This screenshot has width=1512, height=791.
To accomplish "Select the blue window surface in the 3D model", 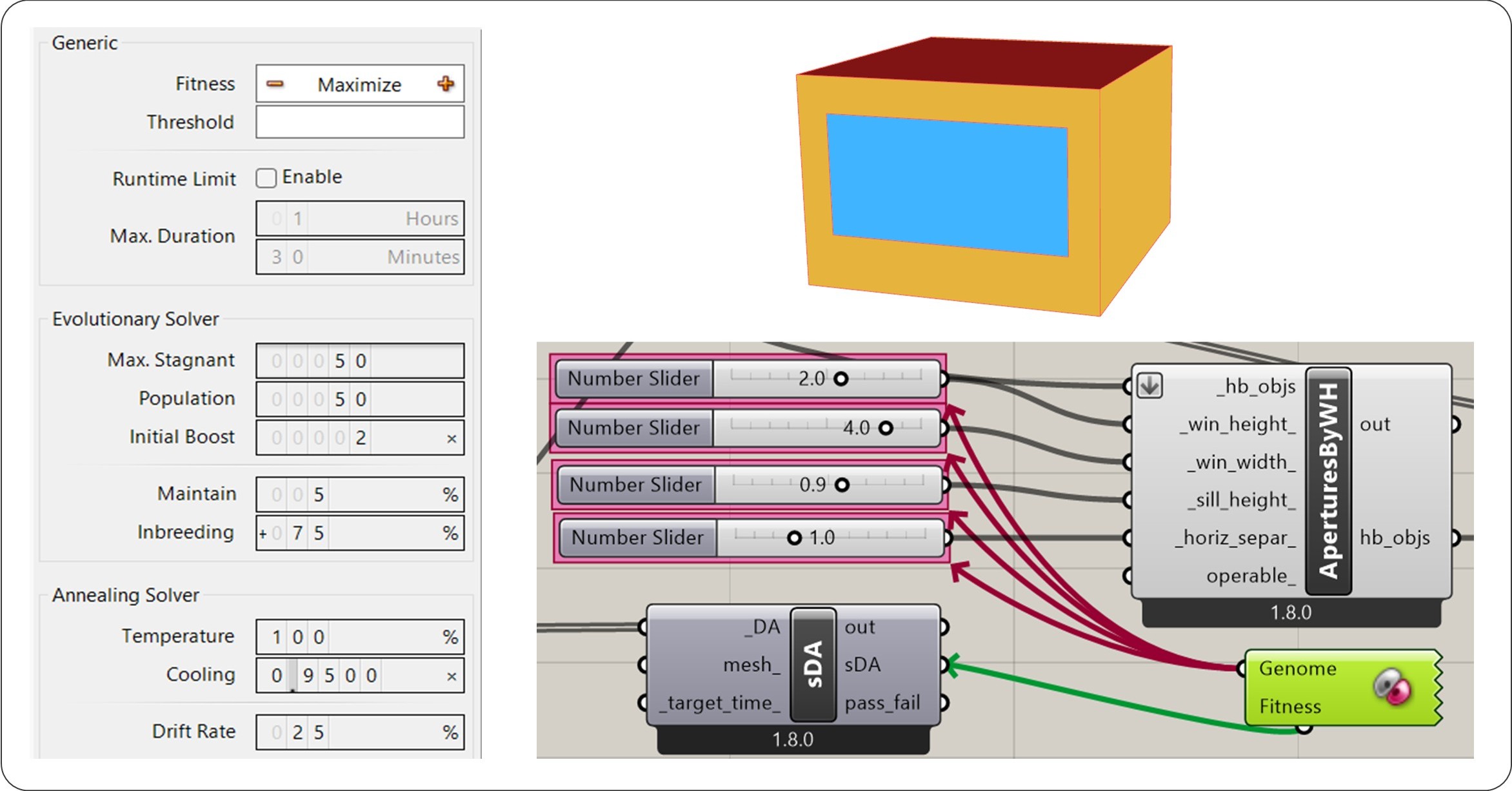I will pos(948,185).
